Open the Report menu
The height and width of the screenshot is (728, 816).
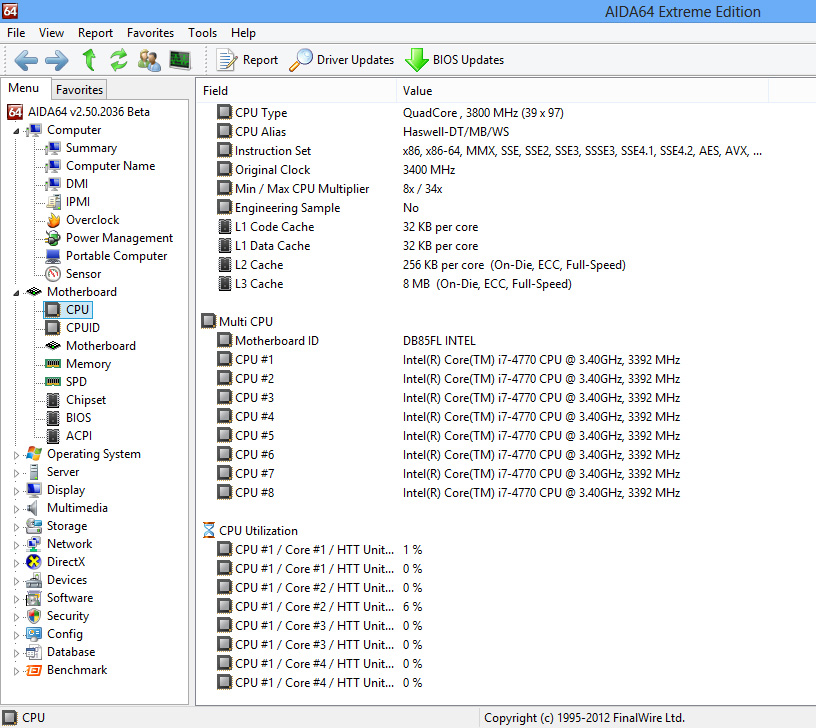coord(95,33)
